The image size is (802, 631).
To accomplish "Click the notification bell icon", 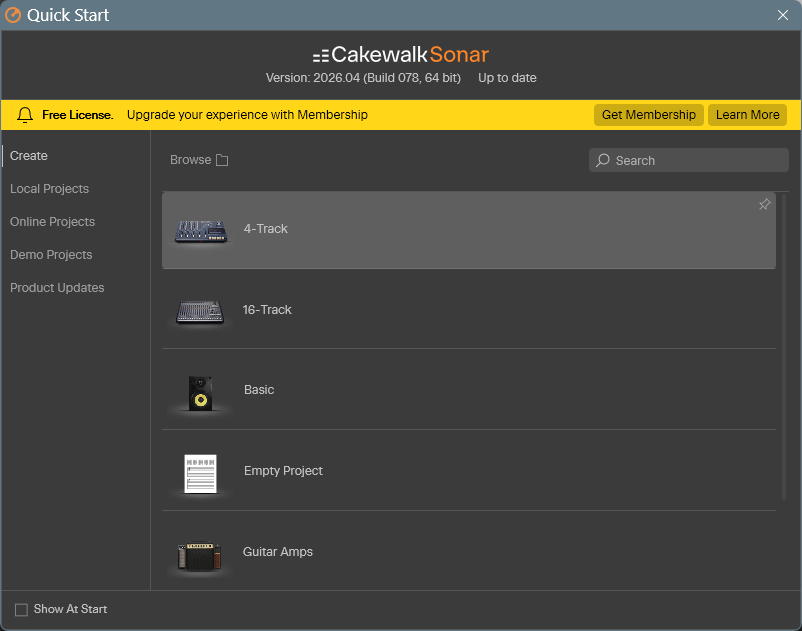I will point(25,115).
